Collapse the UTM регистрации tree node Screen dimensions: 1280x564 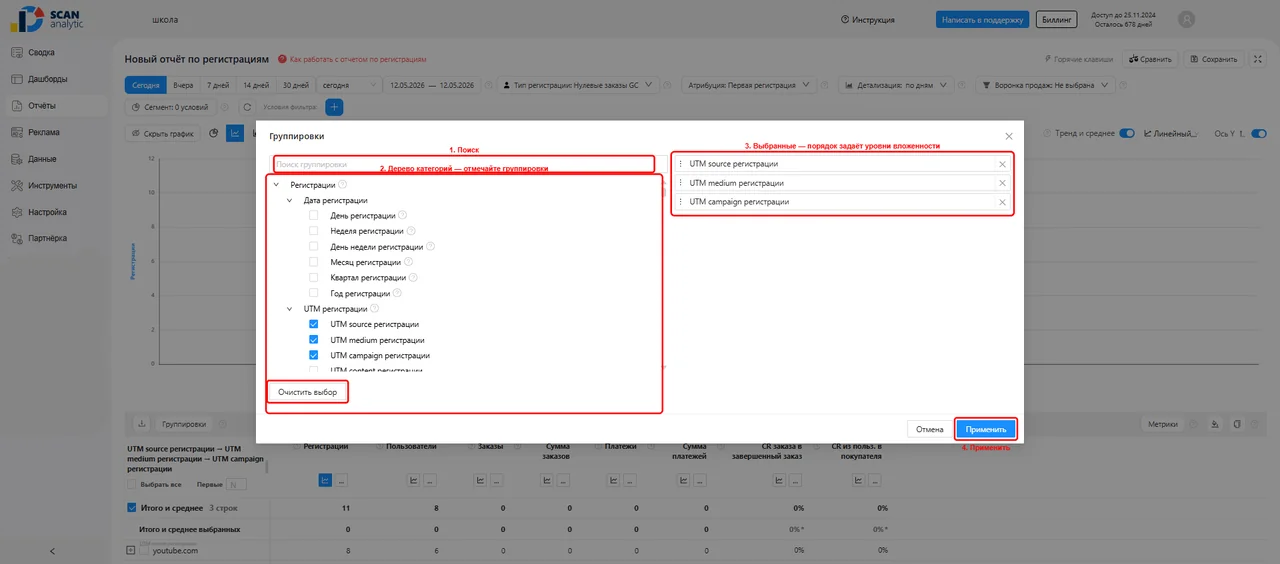290,309
